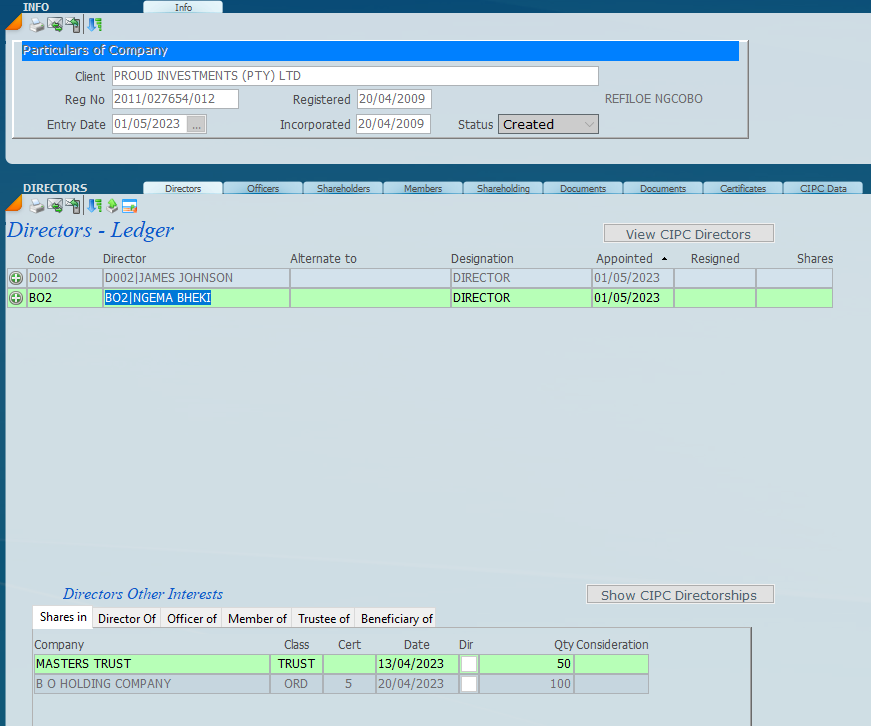
Task: Sort directors by the Appointed column header
Action: pos(624,259)
